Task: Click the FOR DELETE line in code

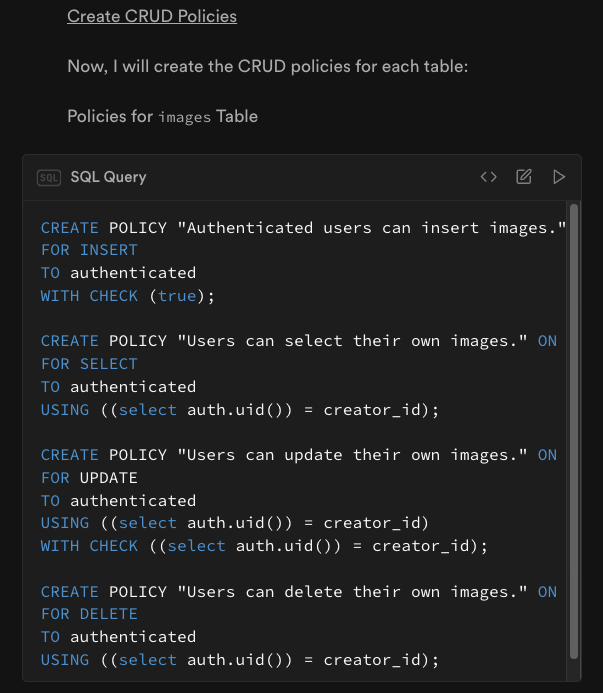Action: coord(89,614)
